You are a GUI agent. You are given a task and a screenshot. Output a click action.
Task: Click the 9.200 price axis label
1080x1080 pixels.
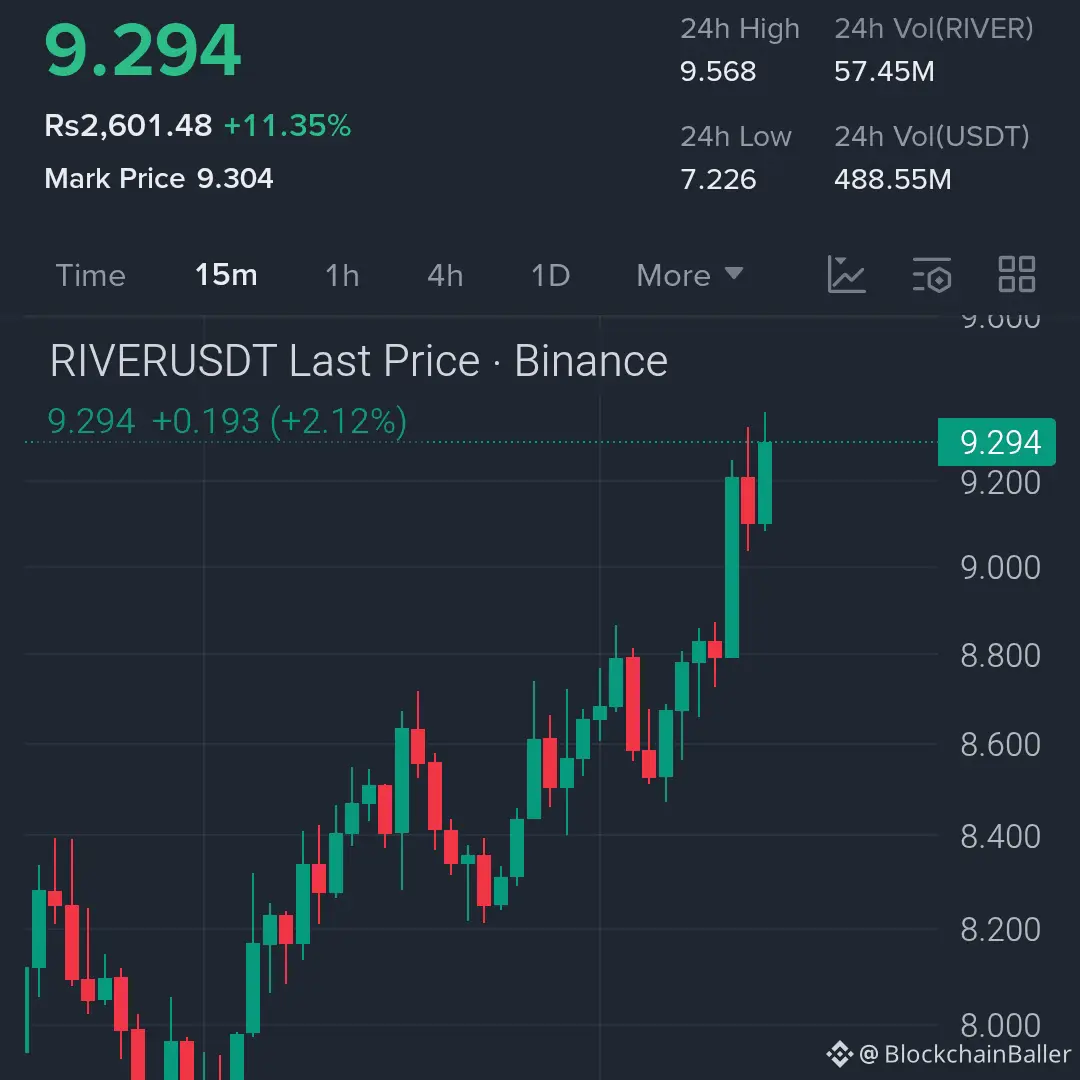[1000, 483]
